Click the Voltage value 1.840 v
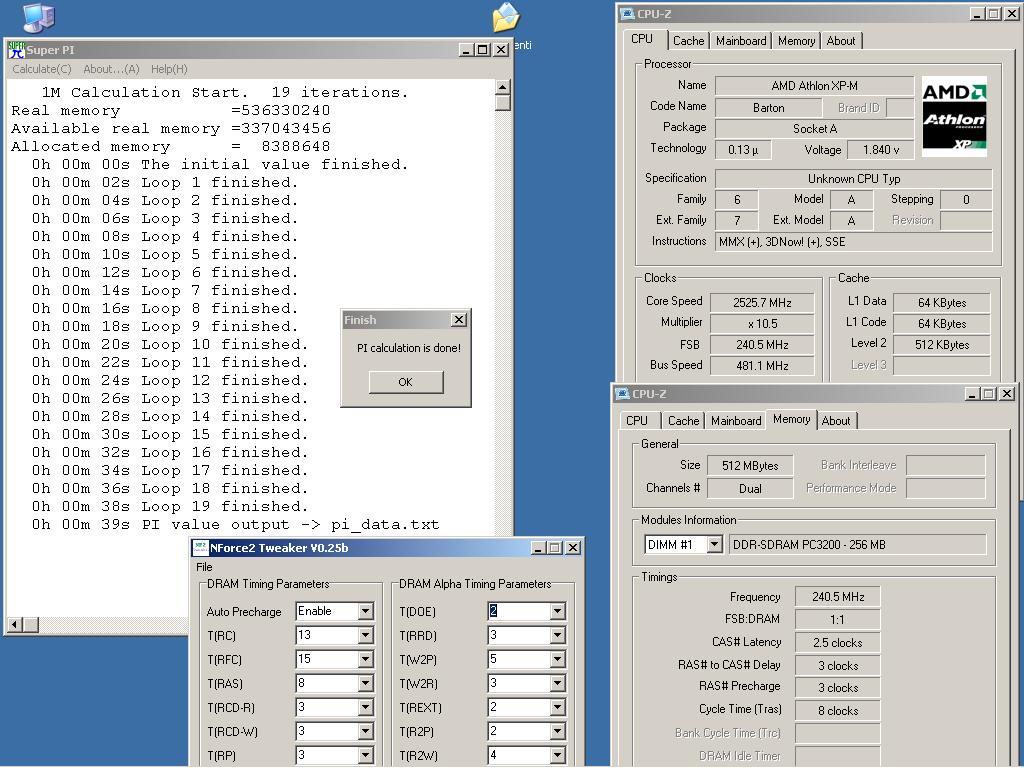1024x768 pixels. pyautogui.click(x=880, y=150)
